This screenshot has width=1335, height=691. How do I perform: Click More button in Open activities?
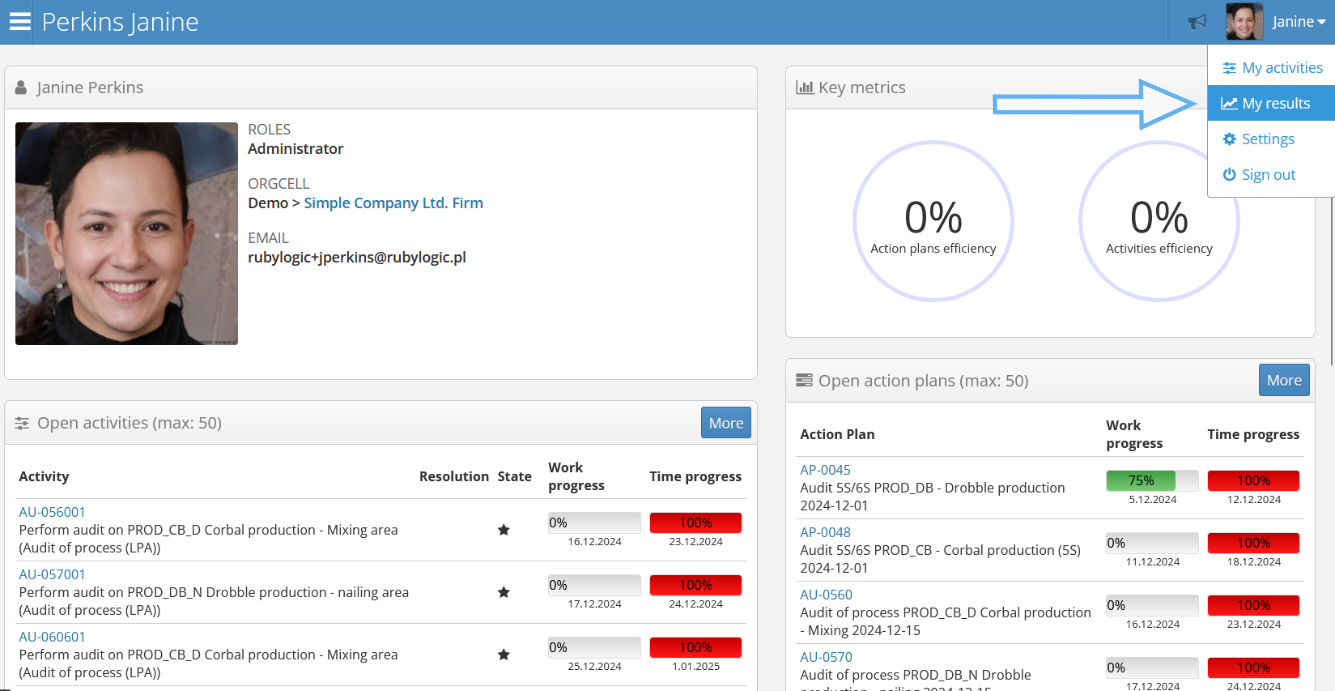click(725, 423)
